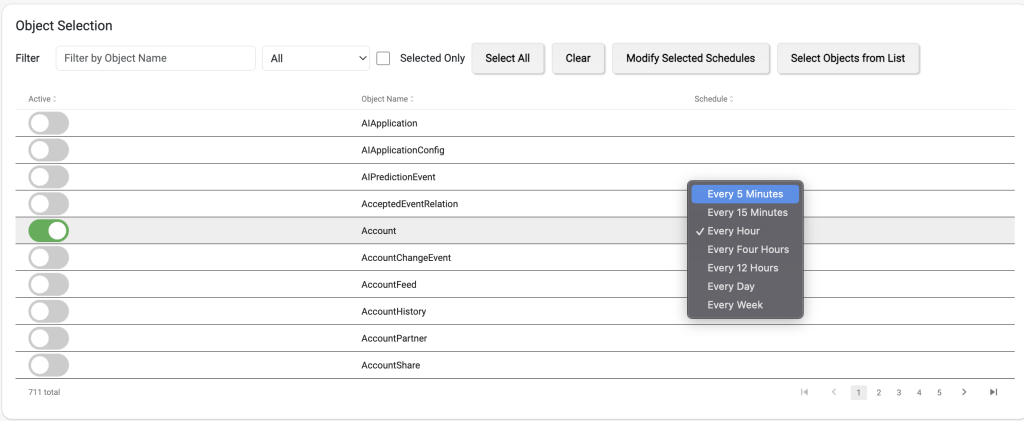Select Every Week schedule option
This screenshot has height=421, width=1024.
[x=745, y=305]
